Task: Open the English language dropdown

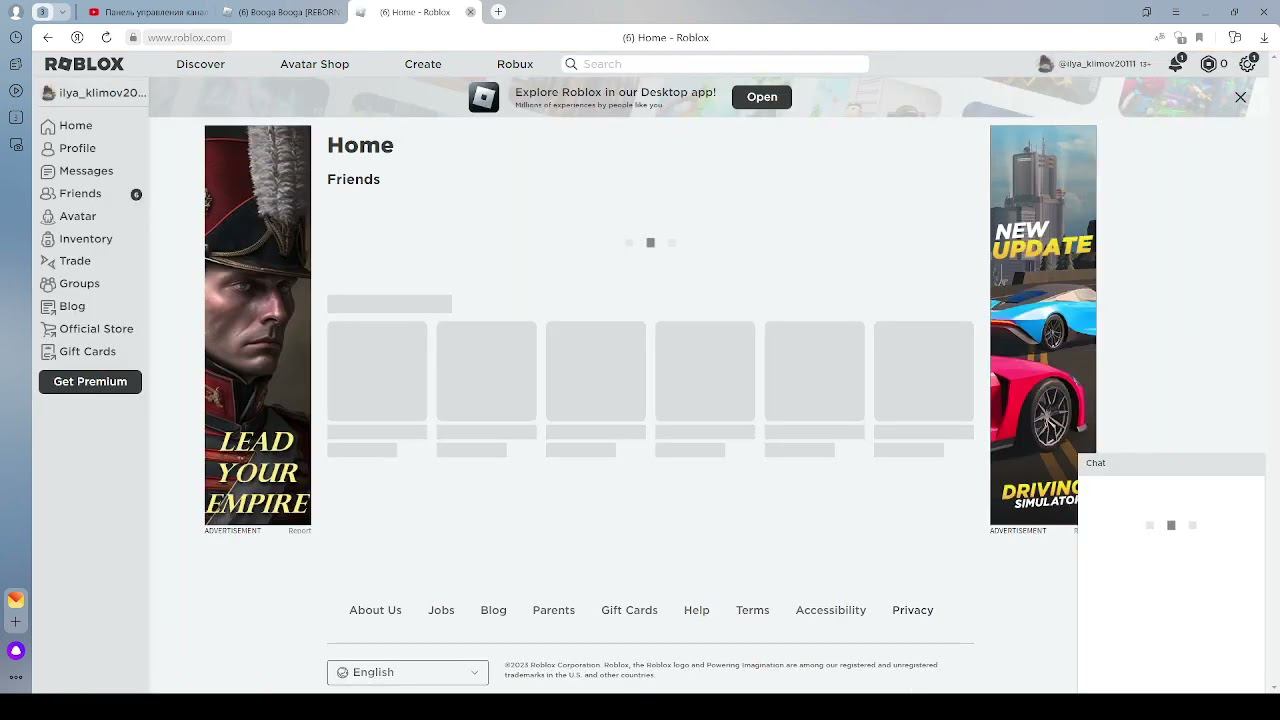Action: [408, 673]
